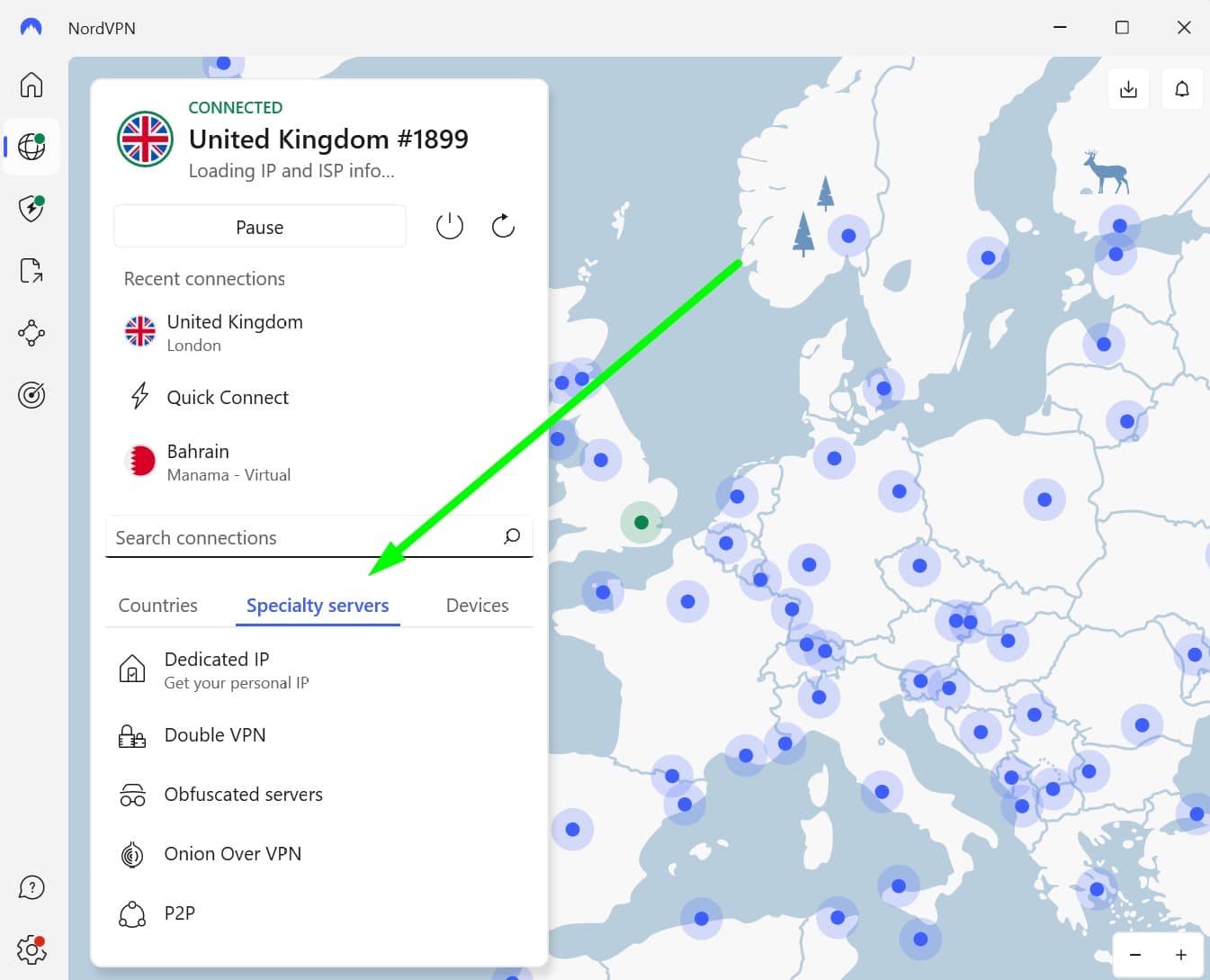1210x980 pixels.
Task: Select Bahrain Manama Virtual connection
Action: tap(319, 462)
